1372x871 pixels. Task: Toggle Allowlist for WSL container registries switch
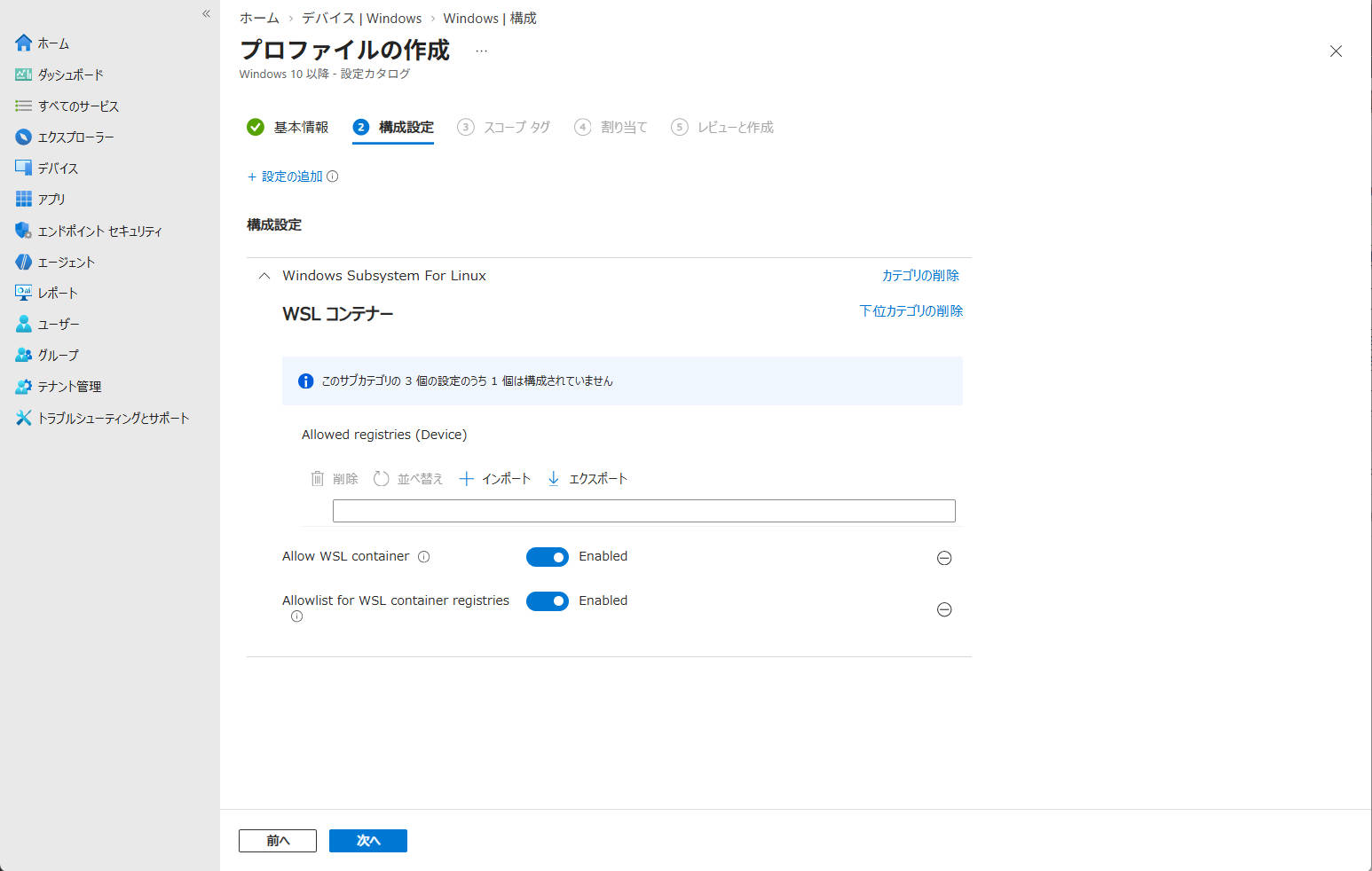click(x=548, y=601)
